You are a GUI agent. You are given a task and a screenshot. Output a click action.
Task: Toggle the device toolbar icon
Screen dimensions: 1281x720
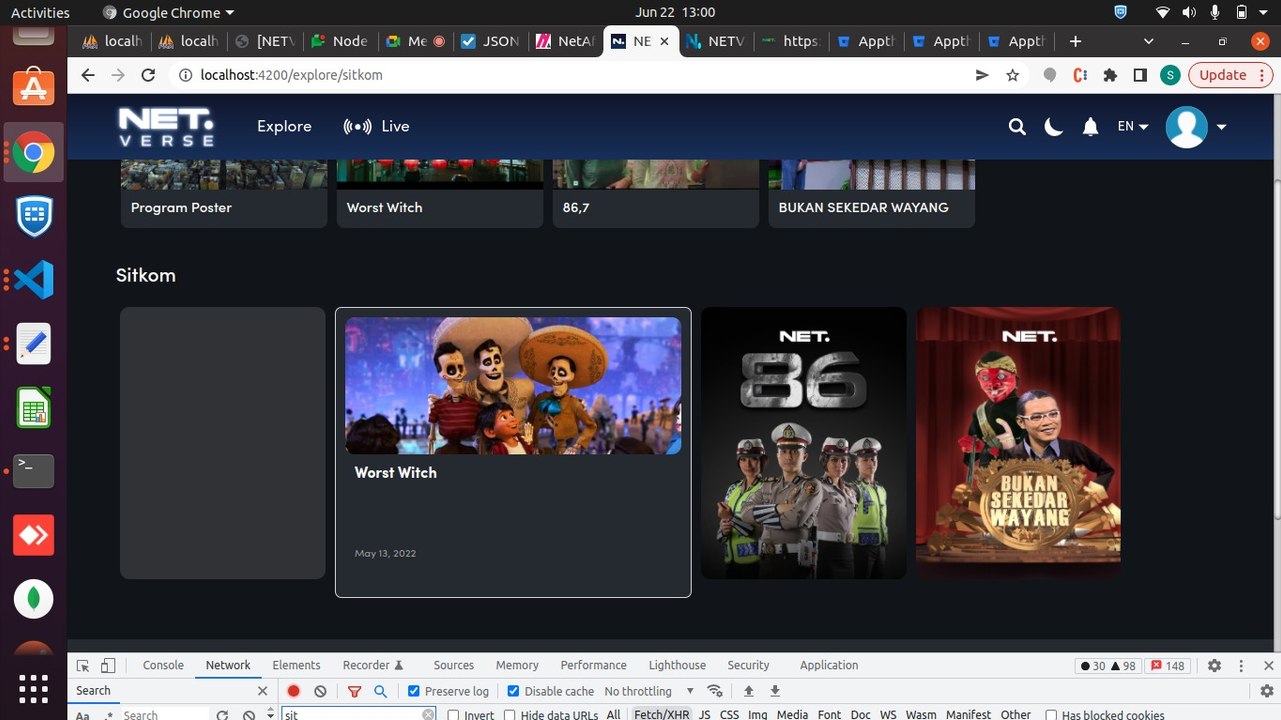(x=108, y=665)
